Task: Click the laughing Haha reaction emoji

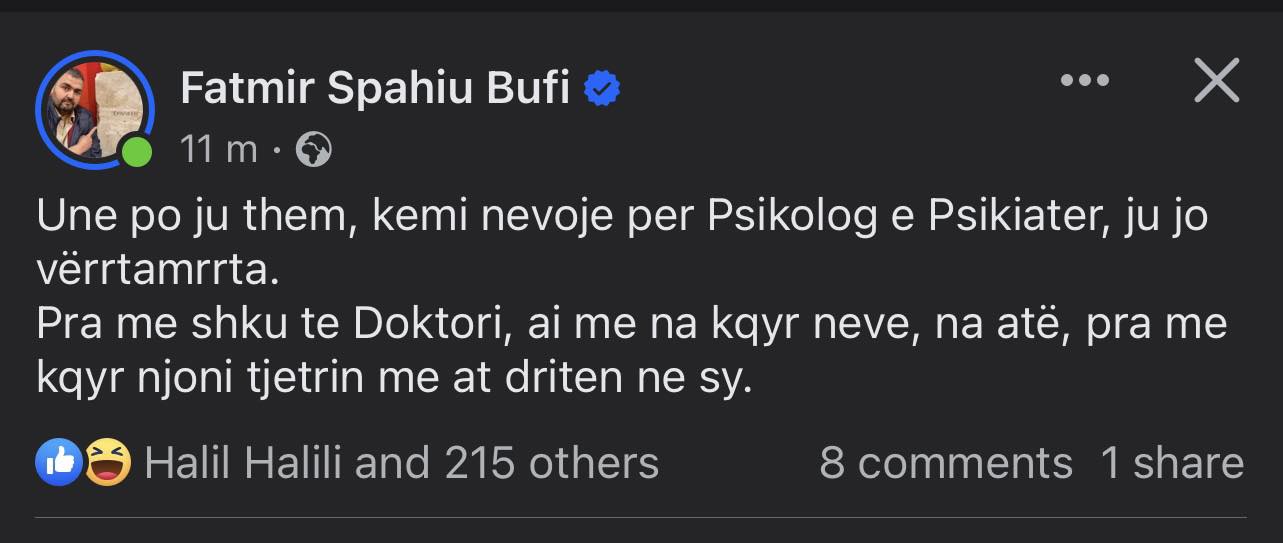Action: [x=107, y=463]
